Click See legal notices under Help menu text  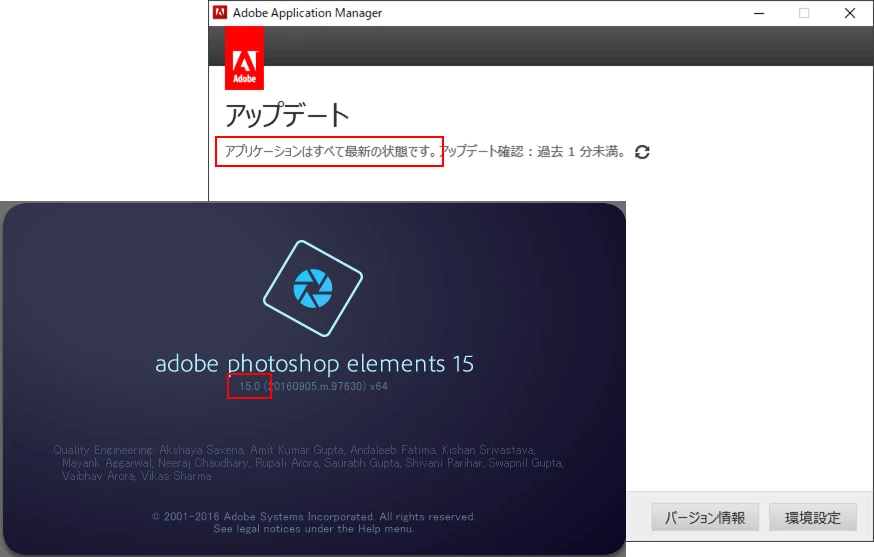tap(314, 529)
